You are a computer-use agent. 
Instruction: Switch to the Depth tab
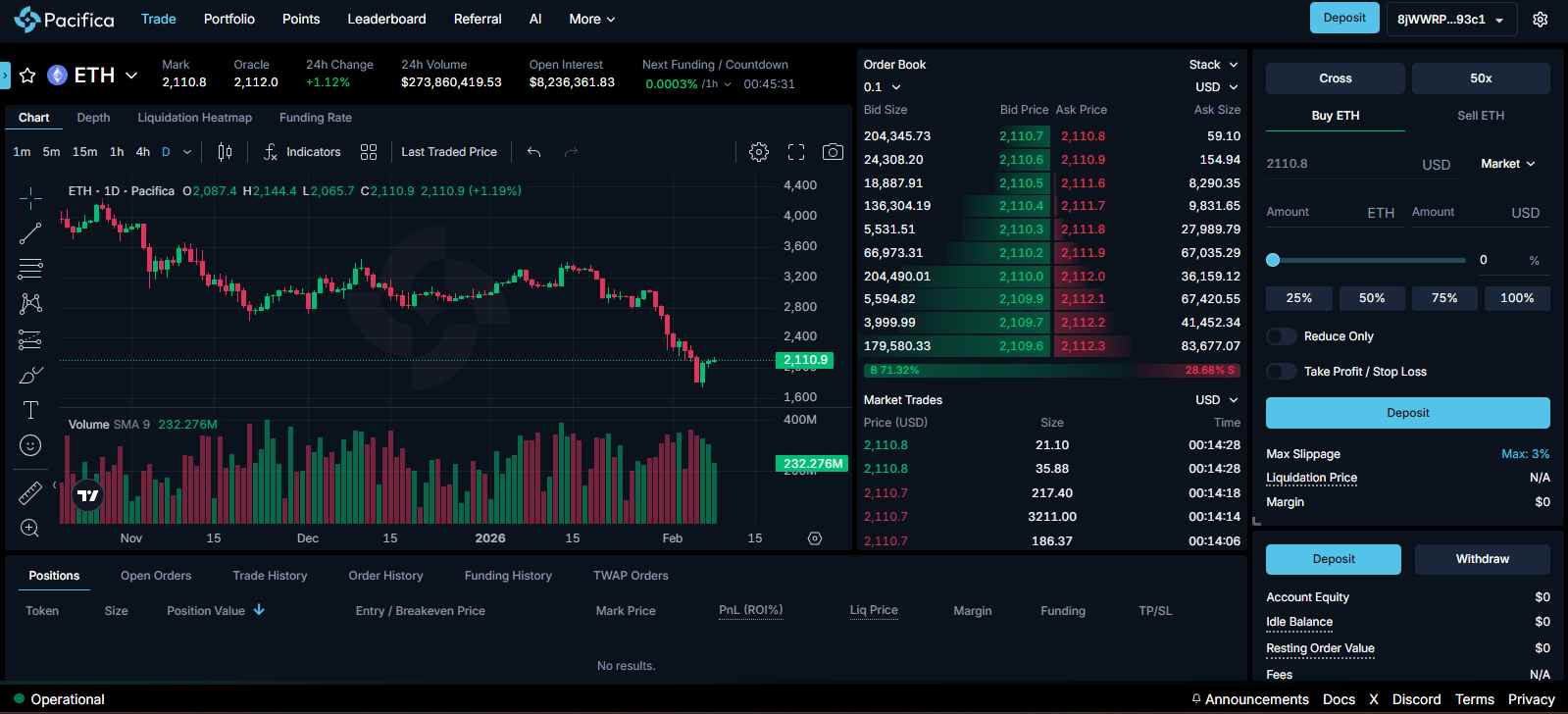(93, 118)
